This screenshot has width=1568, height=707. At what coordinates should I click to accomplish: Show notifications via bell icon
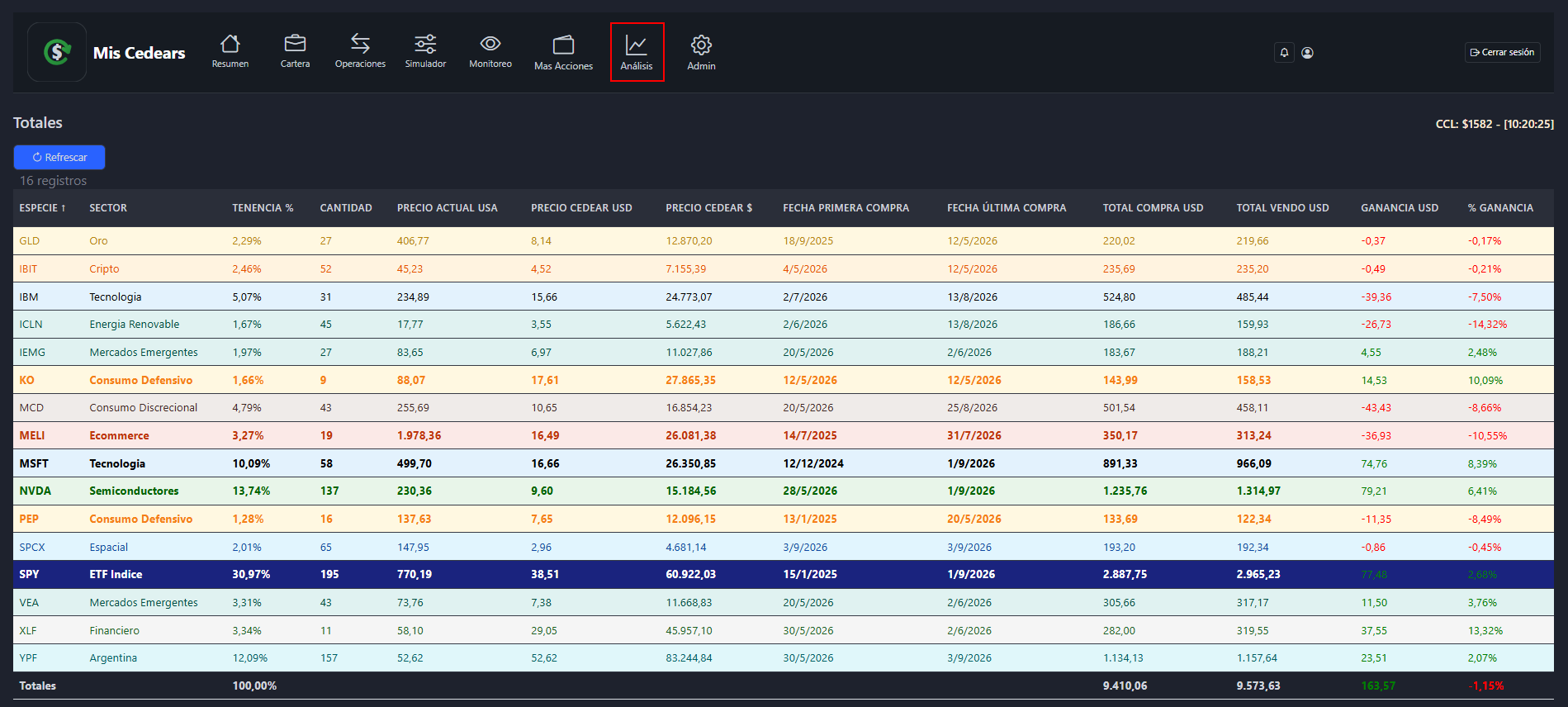[1284, 52]
